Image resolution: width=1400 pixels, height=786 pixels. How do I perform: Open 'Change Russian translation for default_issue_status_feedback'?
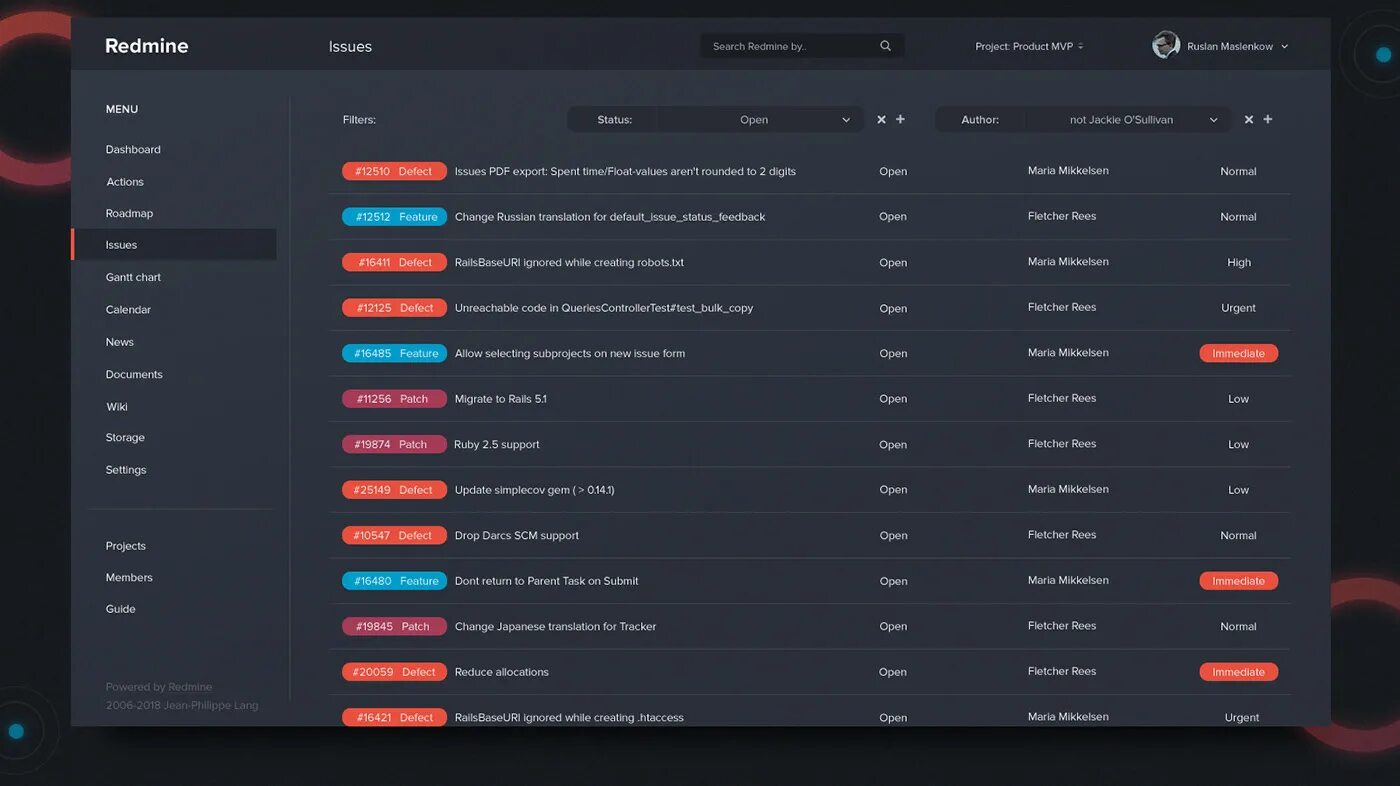click(x=610, y=217)
